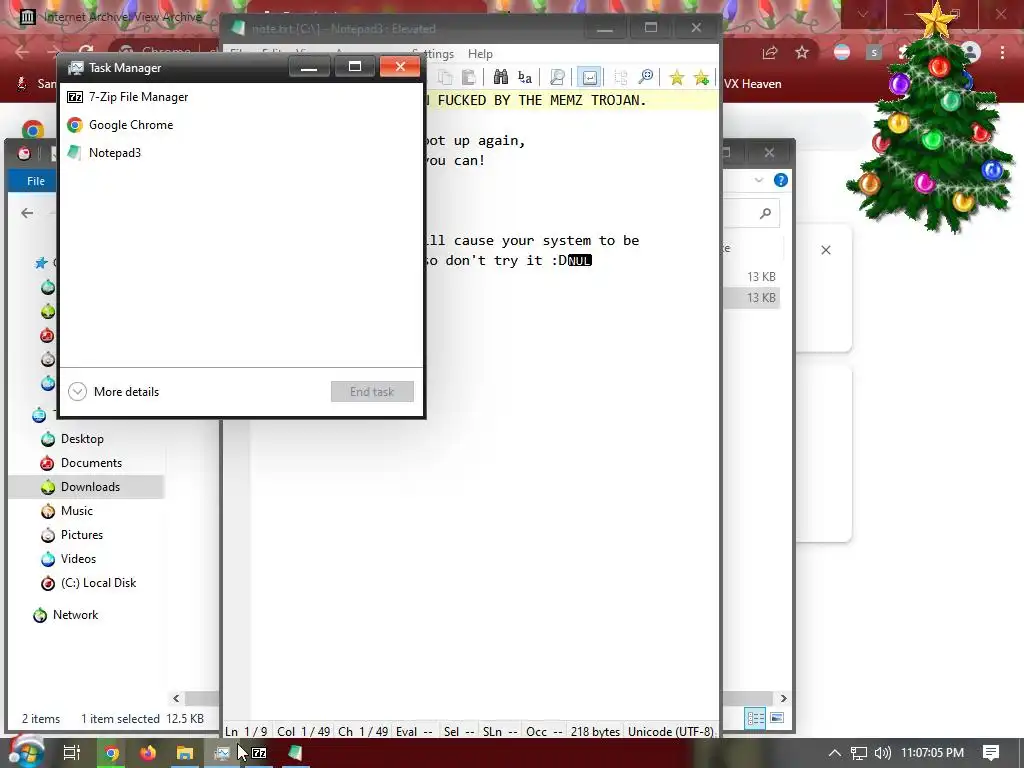Open Music in Explorer navigation pane
The image size is (1024, 768).
(x=76, y=511)
